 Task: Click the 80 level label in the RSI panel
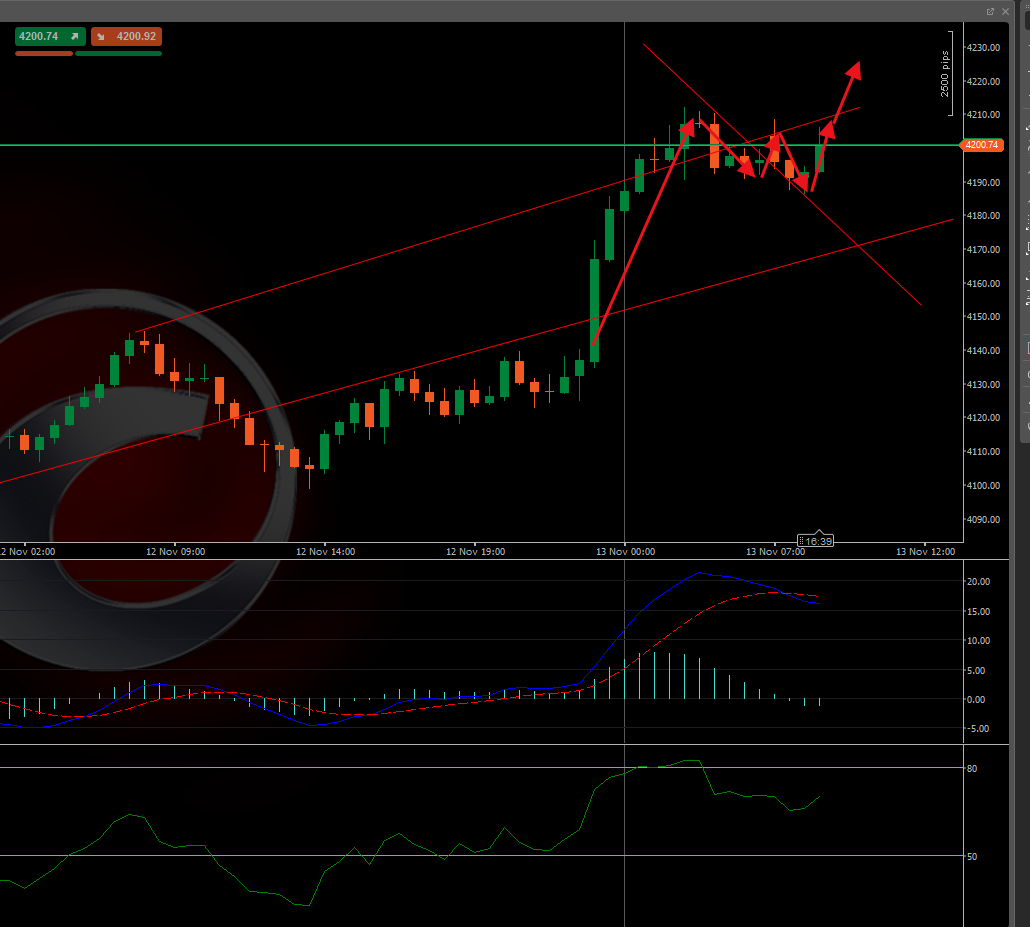pyautogui.click(x=972, y=769)
